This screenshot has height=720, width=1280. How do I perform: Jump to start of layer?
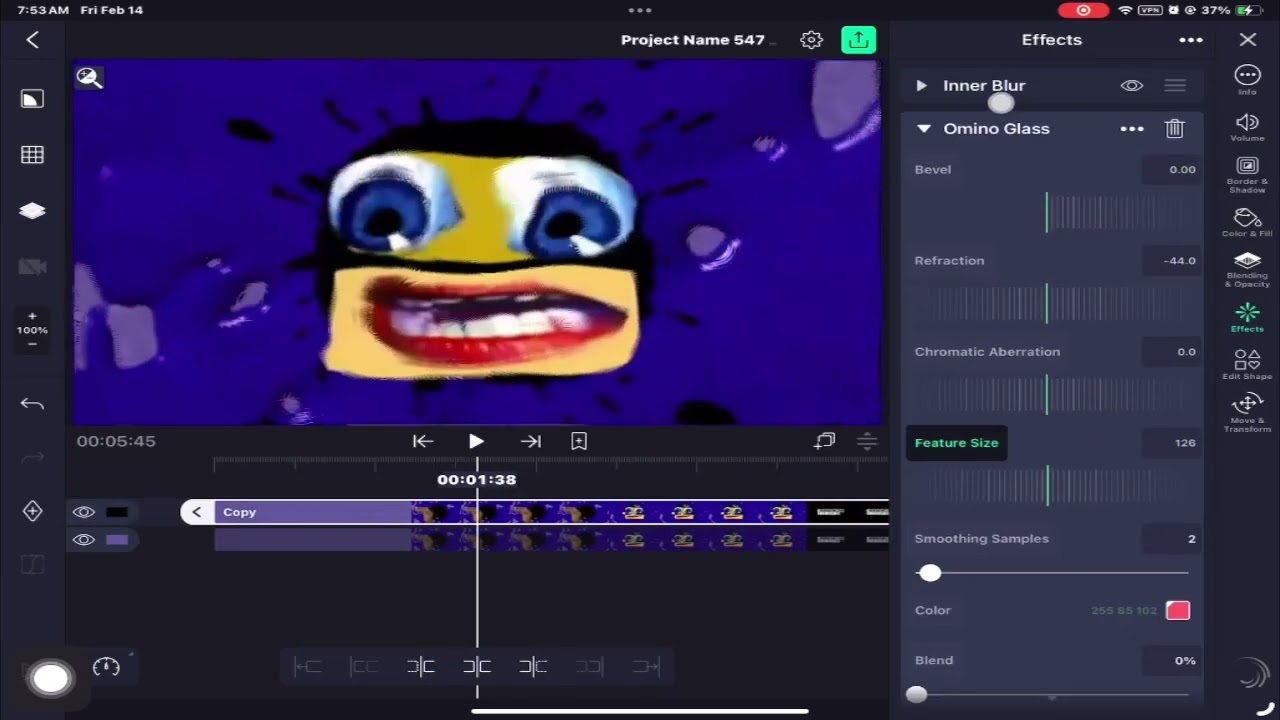[422, 441]
